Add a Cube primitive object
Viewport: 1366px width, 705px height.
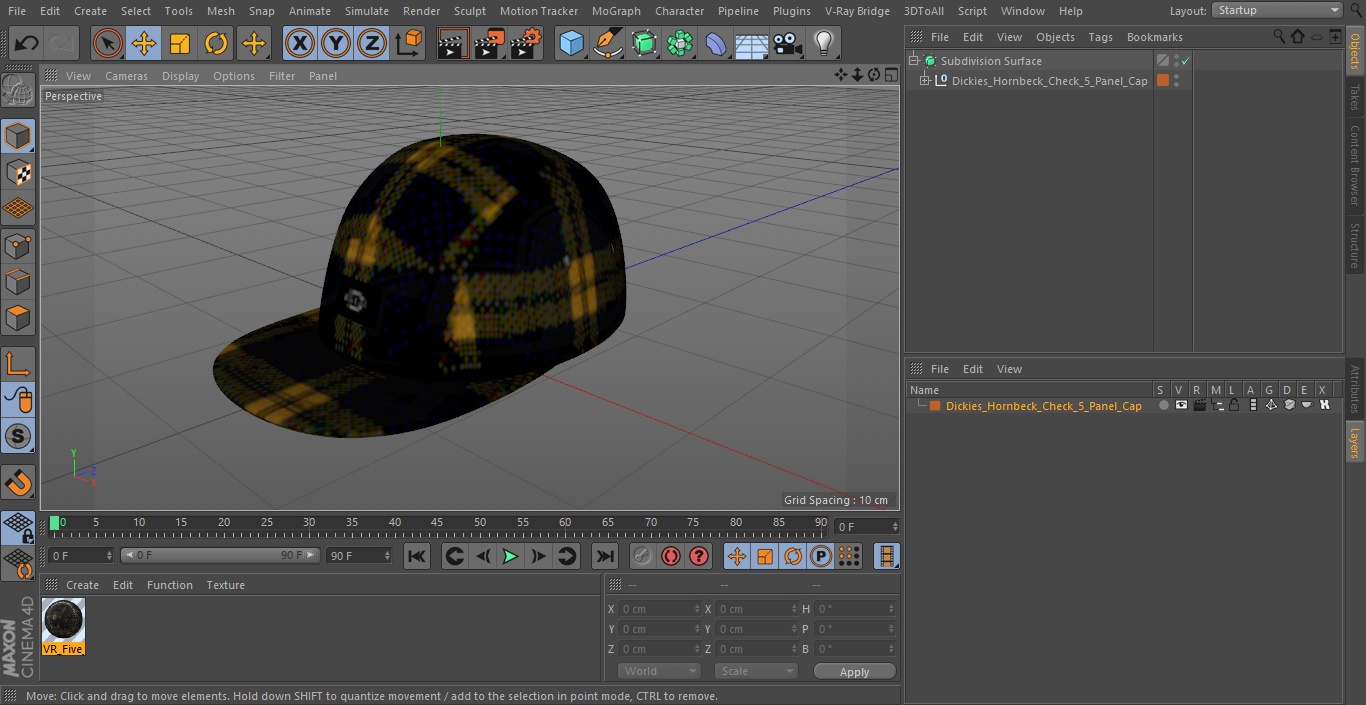click(572, 44)
